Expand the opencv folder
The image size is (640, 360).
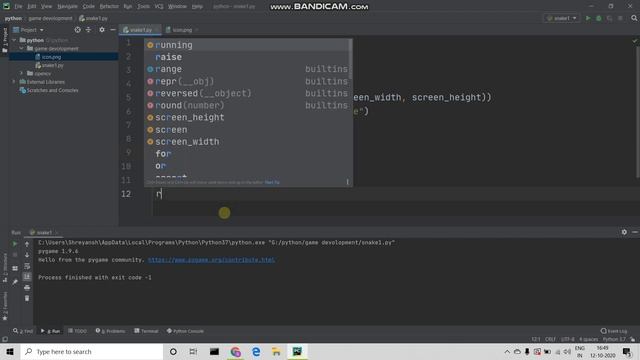click(x=22, y=73)
